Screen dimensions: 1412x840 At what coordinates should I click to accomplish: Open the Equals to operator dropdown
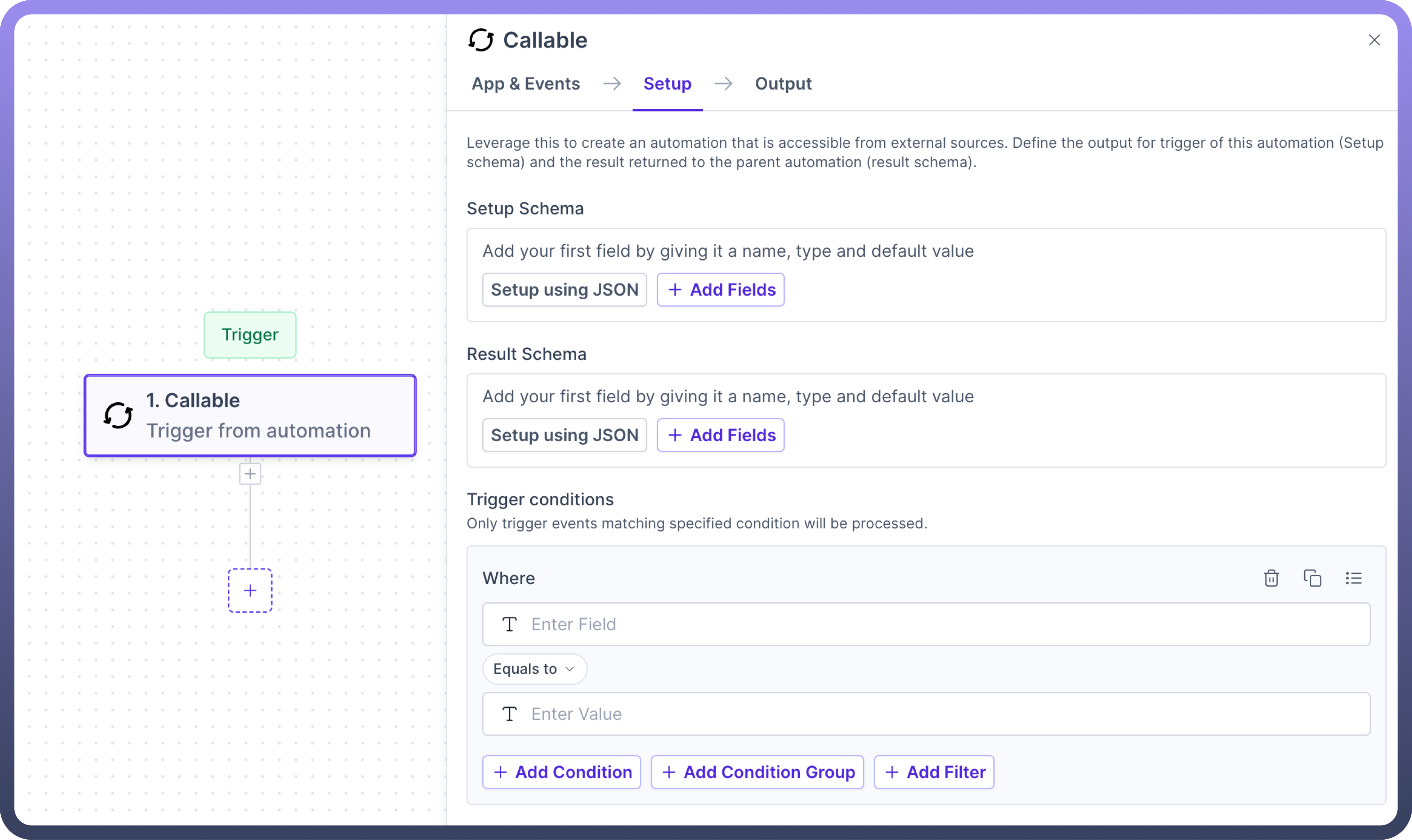click(x=534, y=669)
